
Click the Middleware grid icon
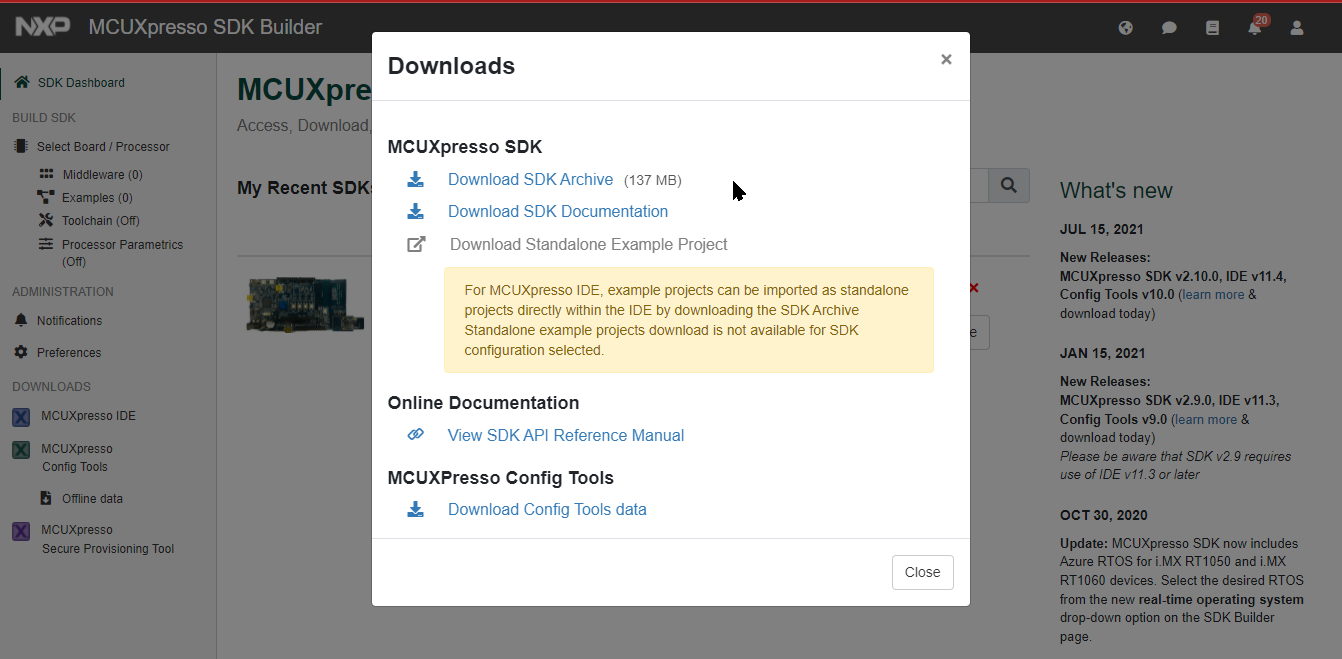[46, 174]
